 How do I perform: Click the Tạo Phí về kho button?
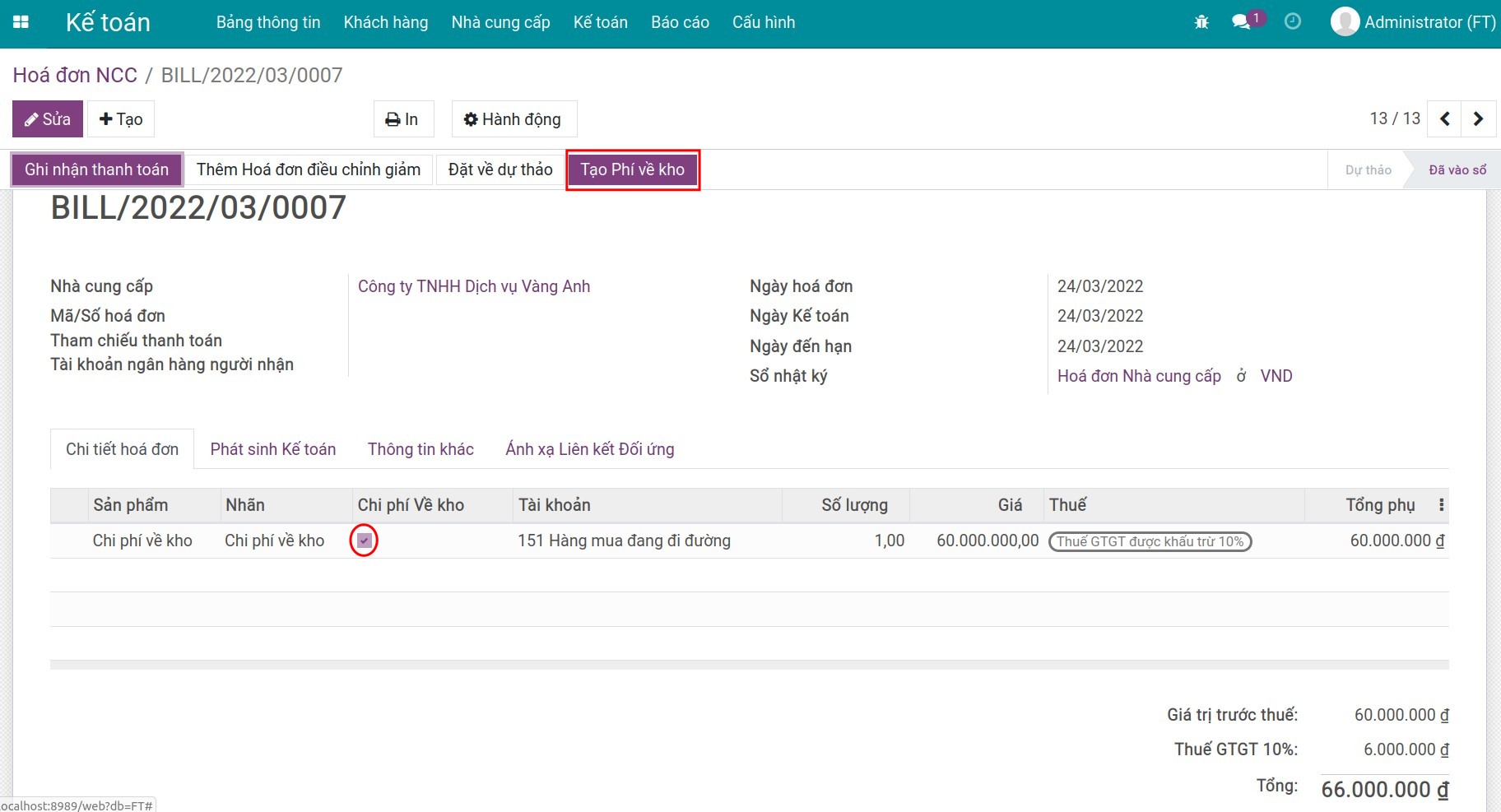pos(632,169)
